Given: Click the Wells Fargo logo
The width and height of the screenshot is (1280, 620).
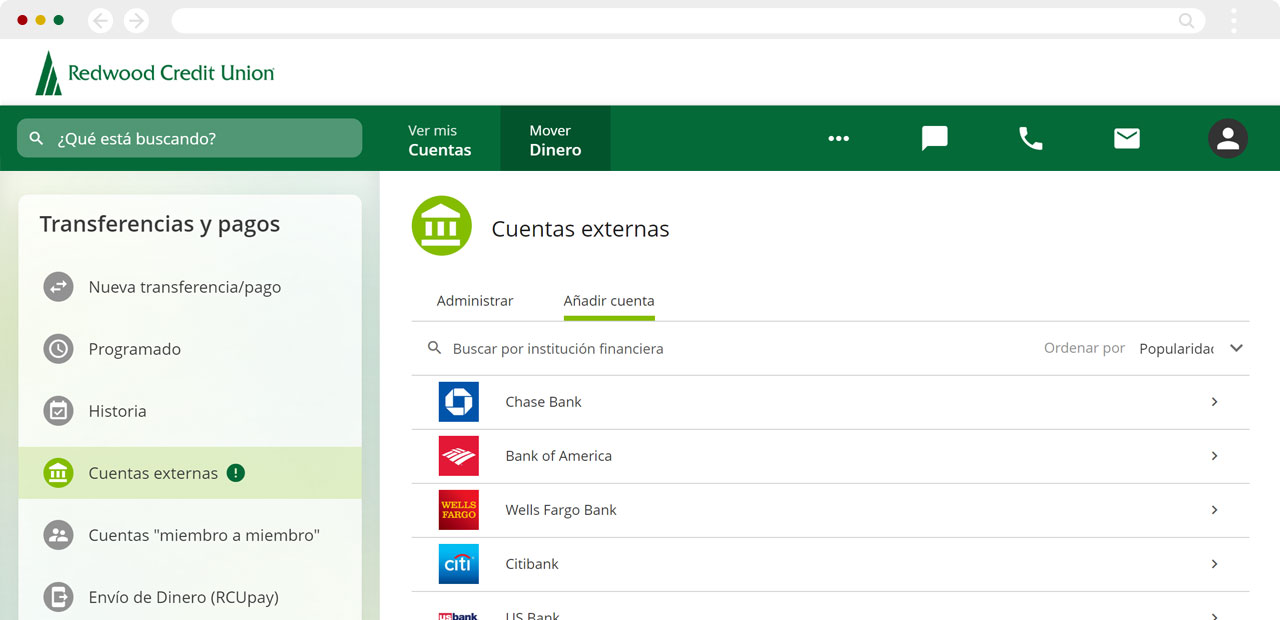Looking at the screenshot, I should click(459, 510).
